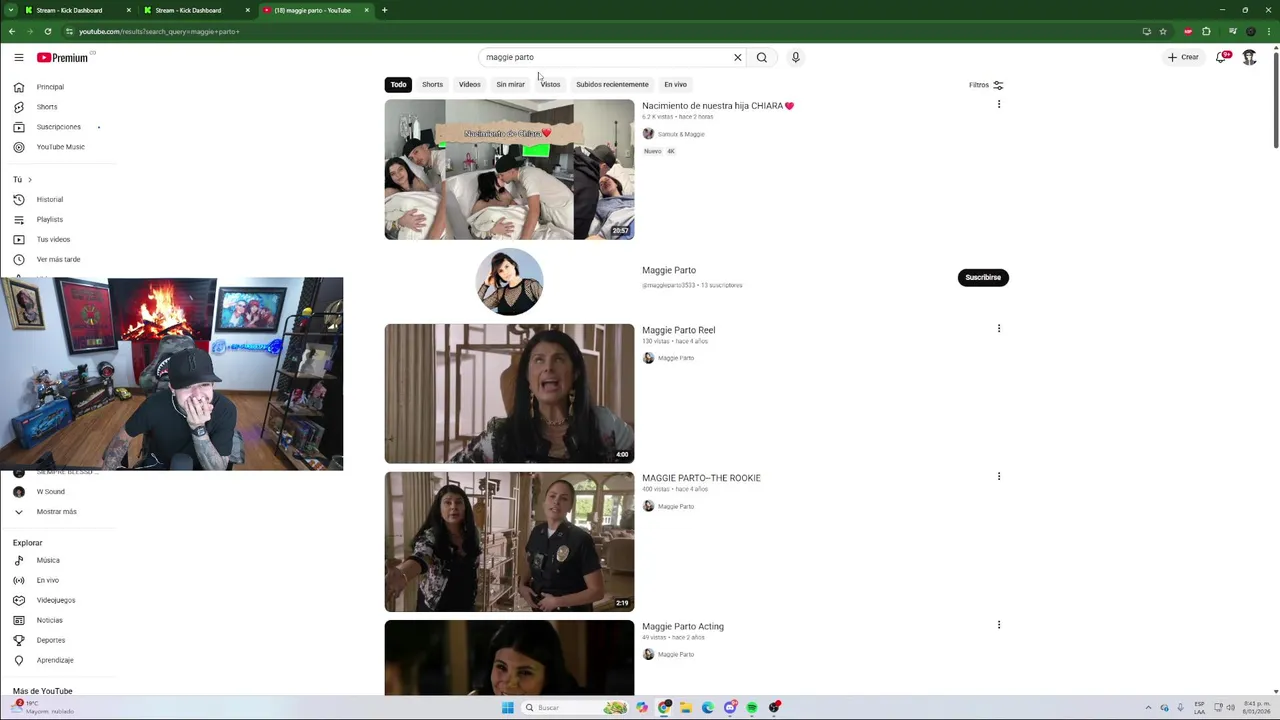Open options for Nacimiento de nuestra hija video
The image size is (1280, 720).
(999, 105)
